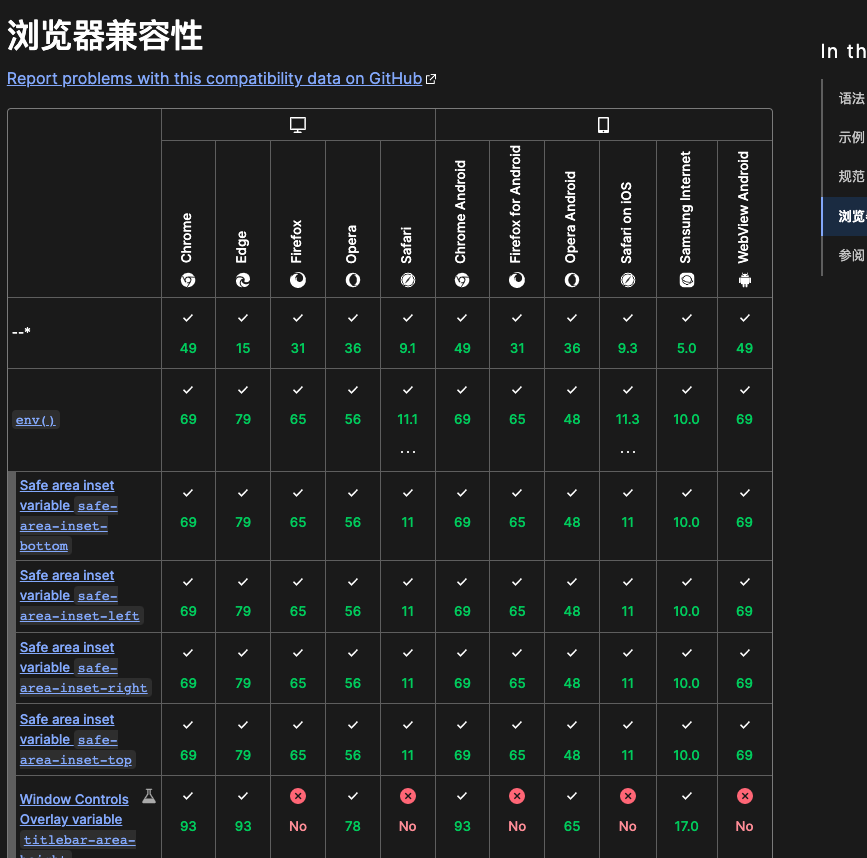Click the experimental flask icon beside Window Controls Overlay
867x858 pixels.
(149, 796)
